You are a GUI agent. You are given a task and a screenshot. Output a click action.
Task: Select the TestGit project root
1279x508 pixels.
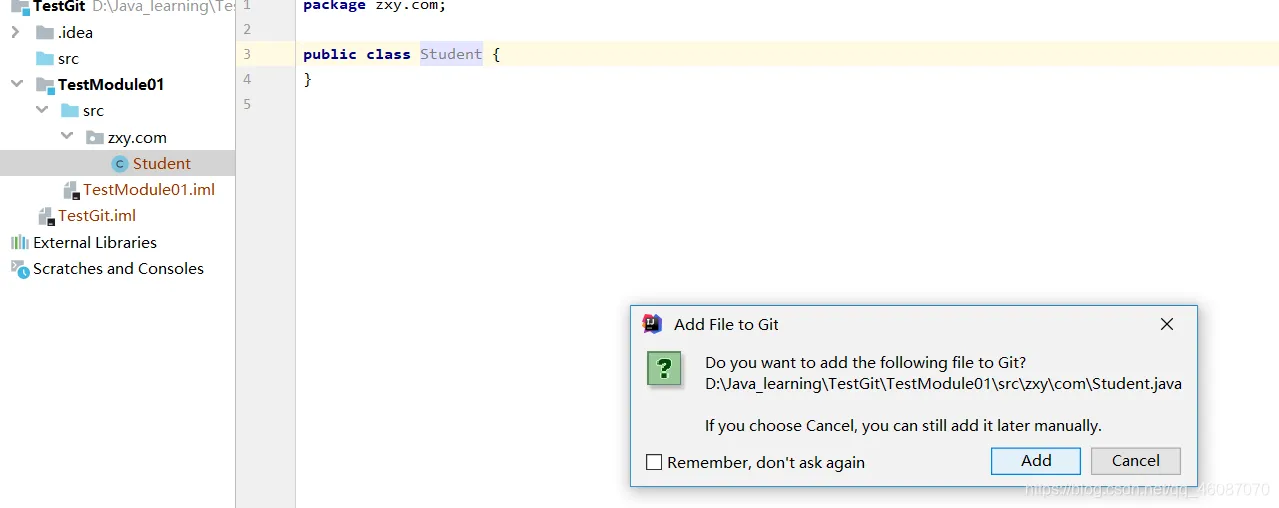(x=58, y=7)
